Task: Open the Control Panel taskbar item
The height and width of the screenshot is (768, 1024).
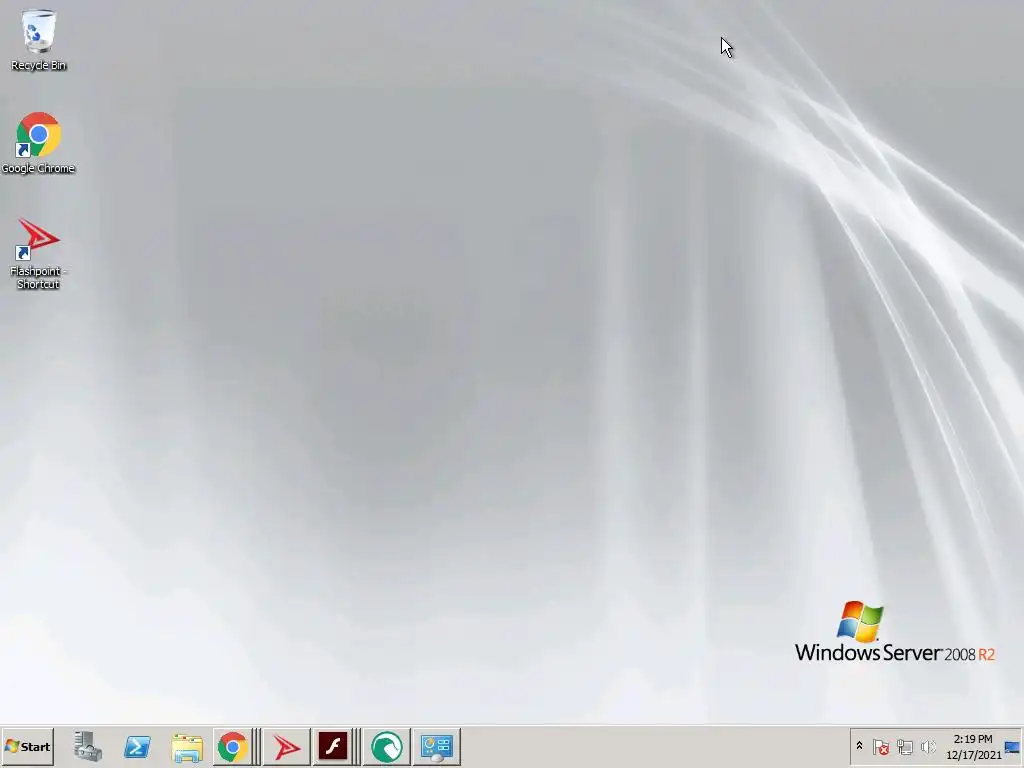Action: coord(437,746)
